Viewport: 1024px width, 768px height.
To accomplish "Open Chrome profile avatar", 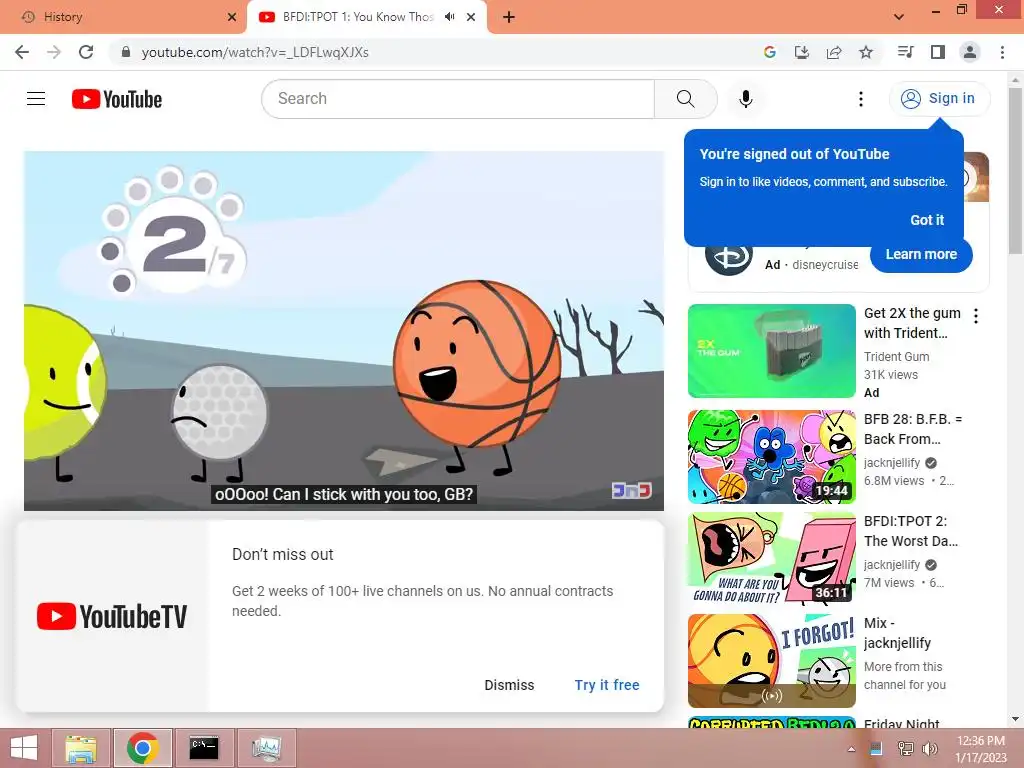I will [970, 52].
